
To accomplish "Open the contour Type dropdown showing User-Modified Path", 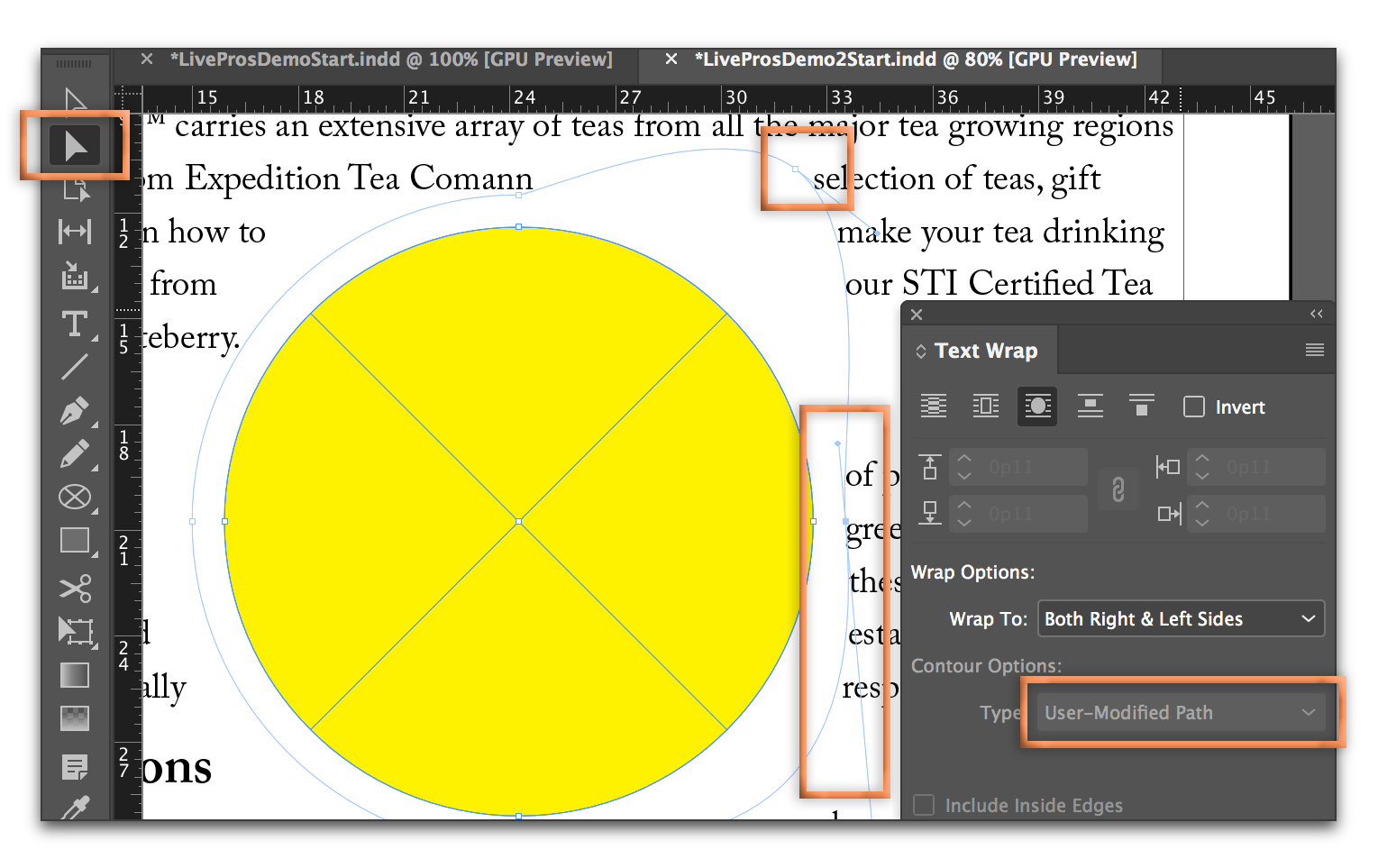I will tap(1181, 712).
